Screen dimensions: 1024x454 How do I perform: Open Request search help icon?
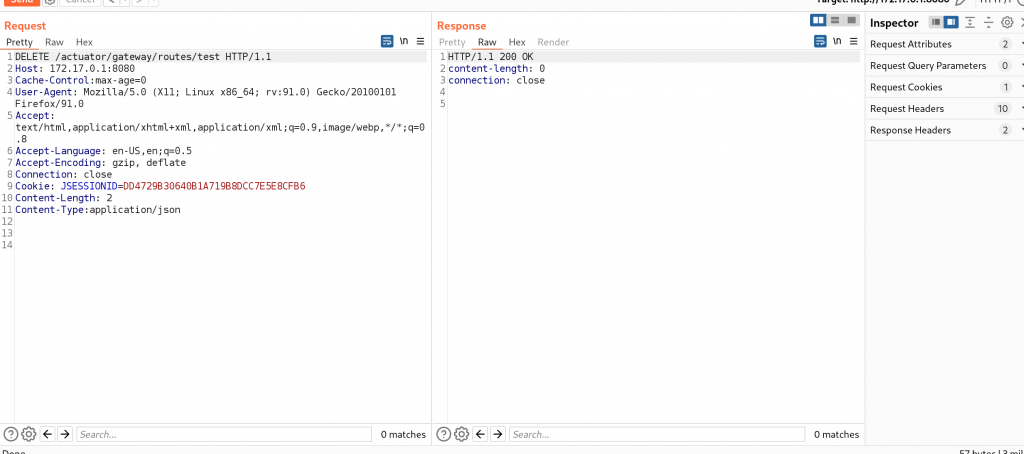pyautogui.click(x=10, y=434)
